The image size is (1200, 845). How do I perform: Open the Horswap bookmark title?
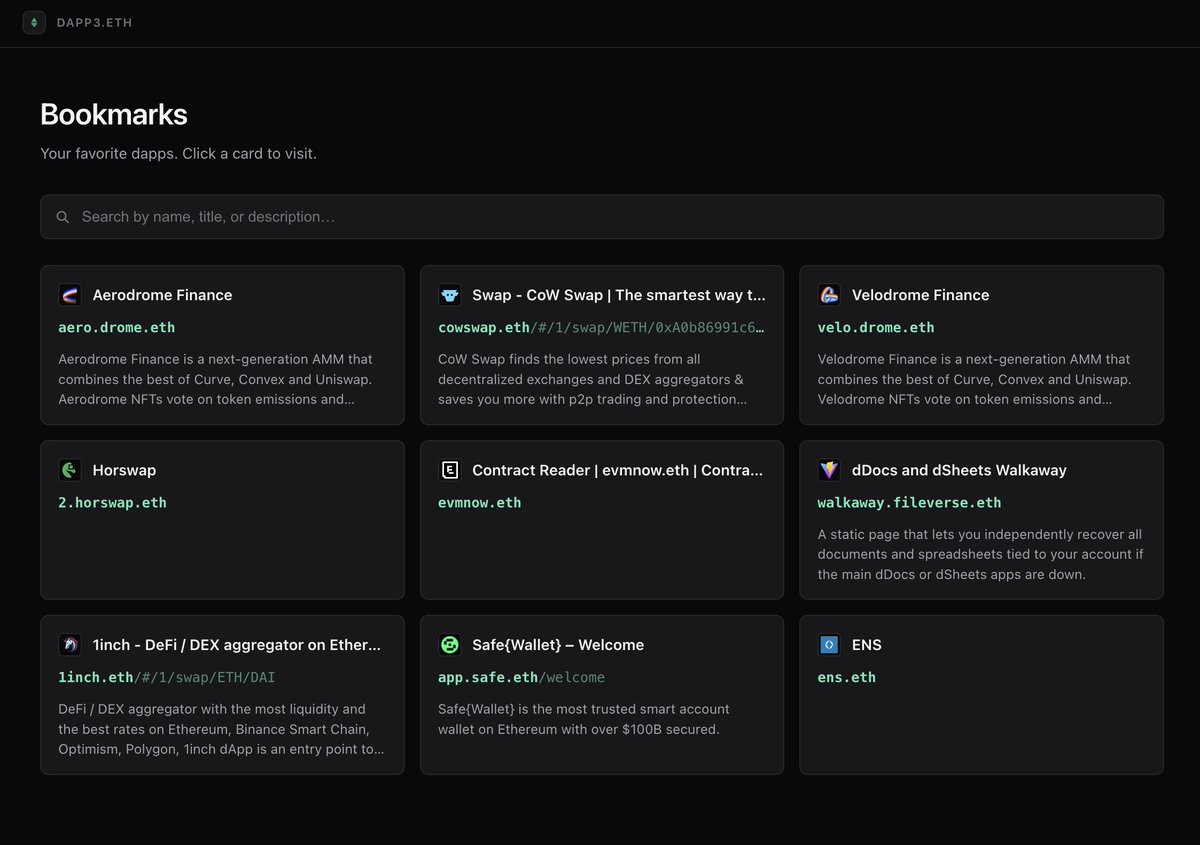pyautogui.click(x=124, y=470)
